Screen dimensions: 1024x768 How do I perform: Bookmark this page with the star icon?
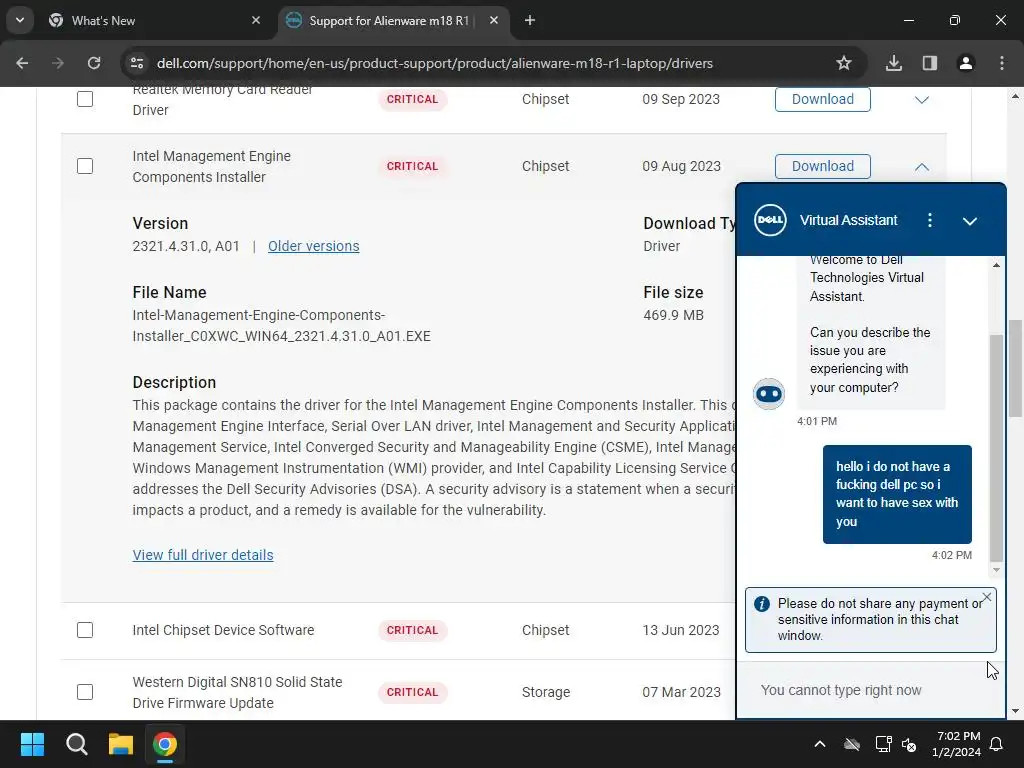point(844,63)
